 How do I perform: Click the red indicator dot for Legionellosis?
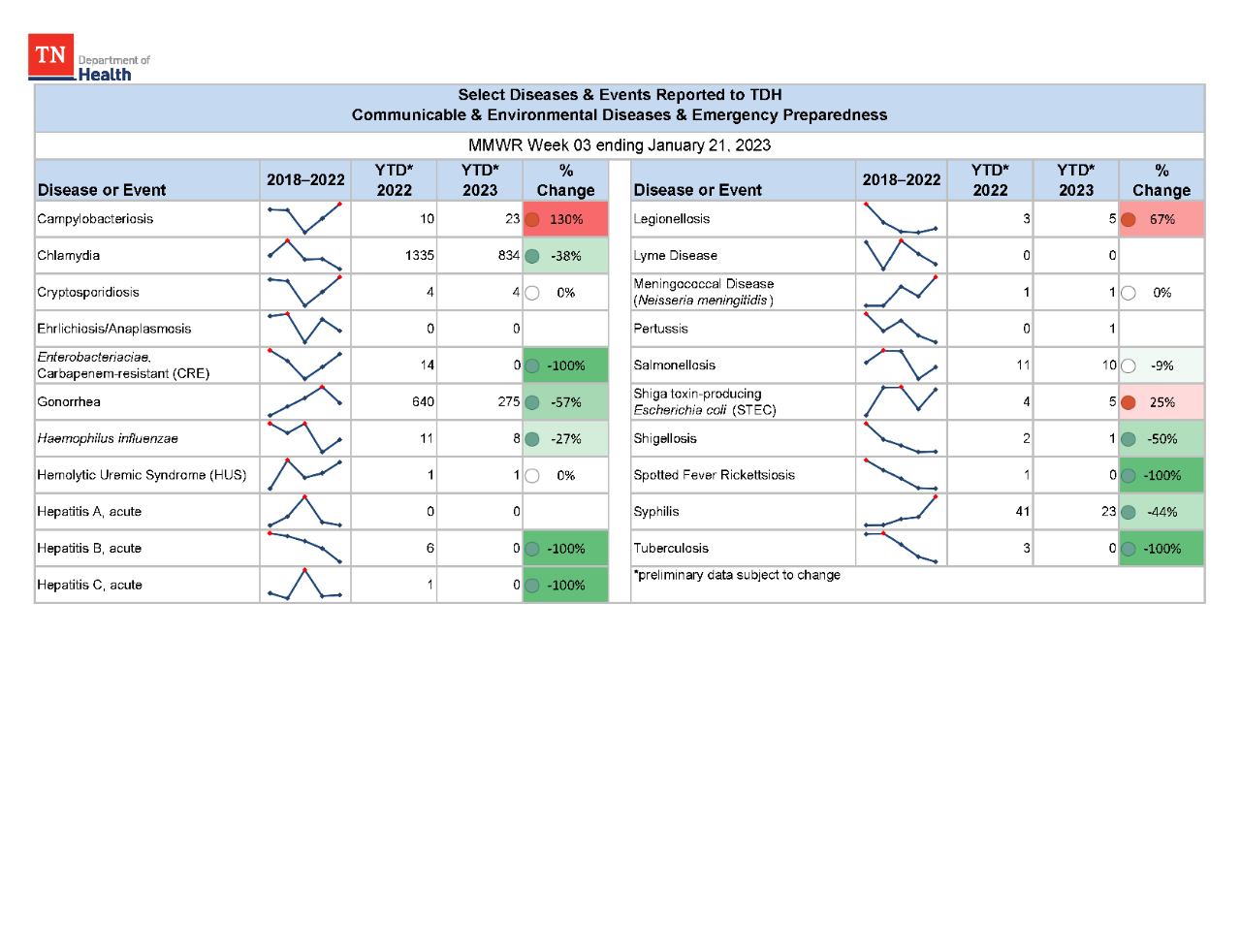point(1129,219)
